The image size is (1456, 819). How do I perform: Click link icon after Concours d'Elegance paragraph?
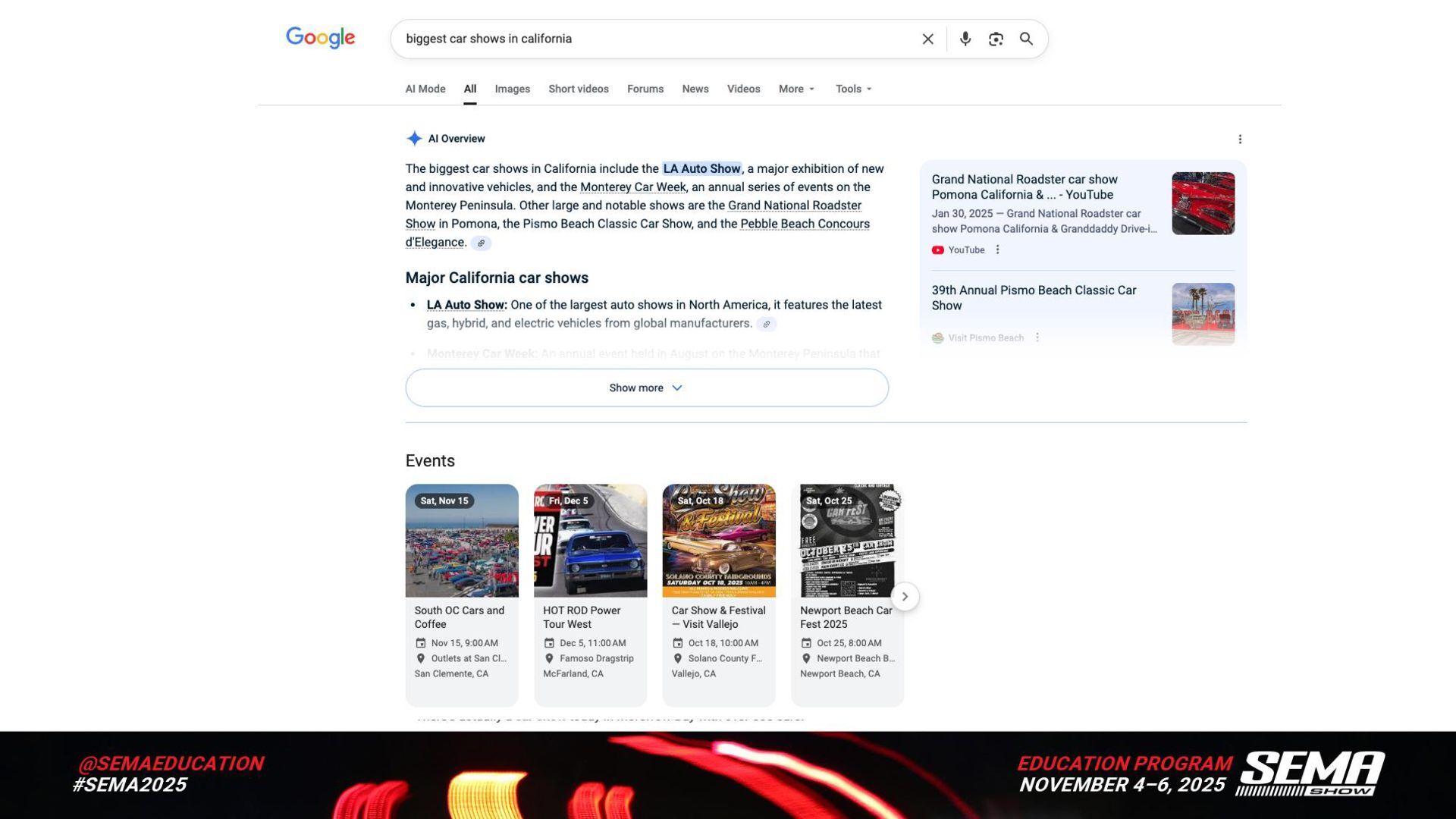[x=481, y=243]
